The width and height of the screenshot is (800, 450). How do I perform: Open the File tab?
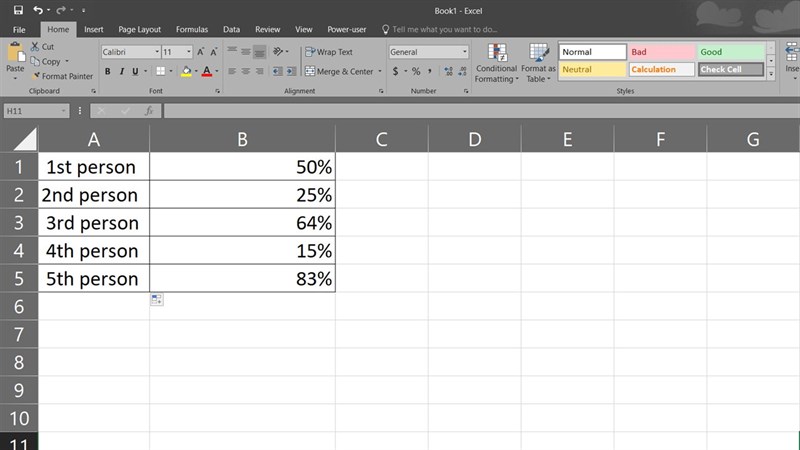[x=19, y=30]
